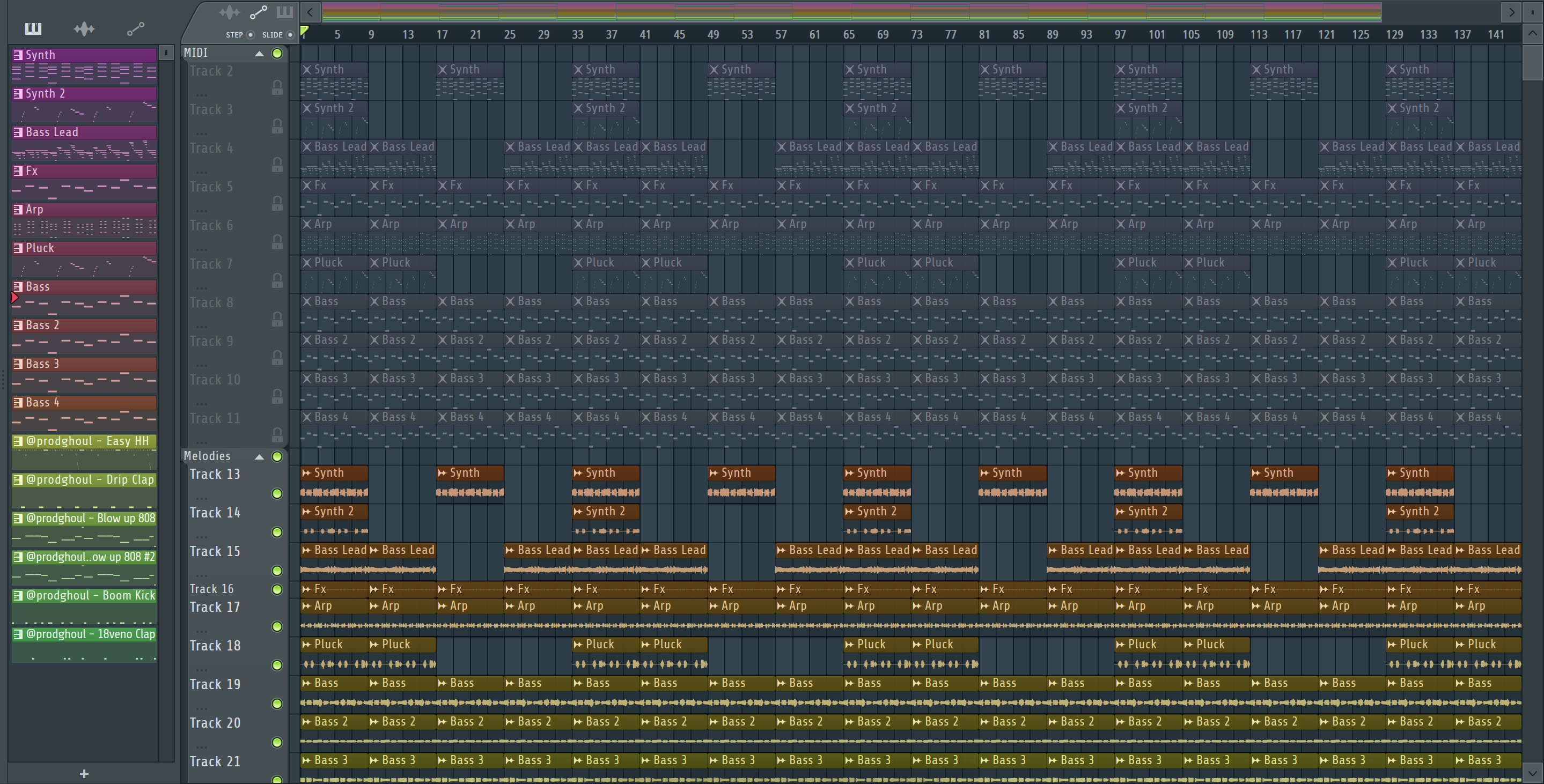1544x784 pixels.
Task: Click audio waveform icon in playlist header
Action: [229, 12]
